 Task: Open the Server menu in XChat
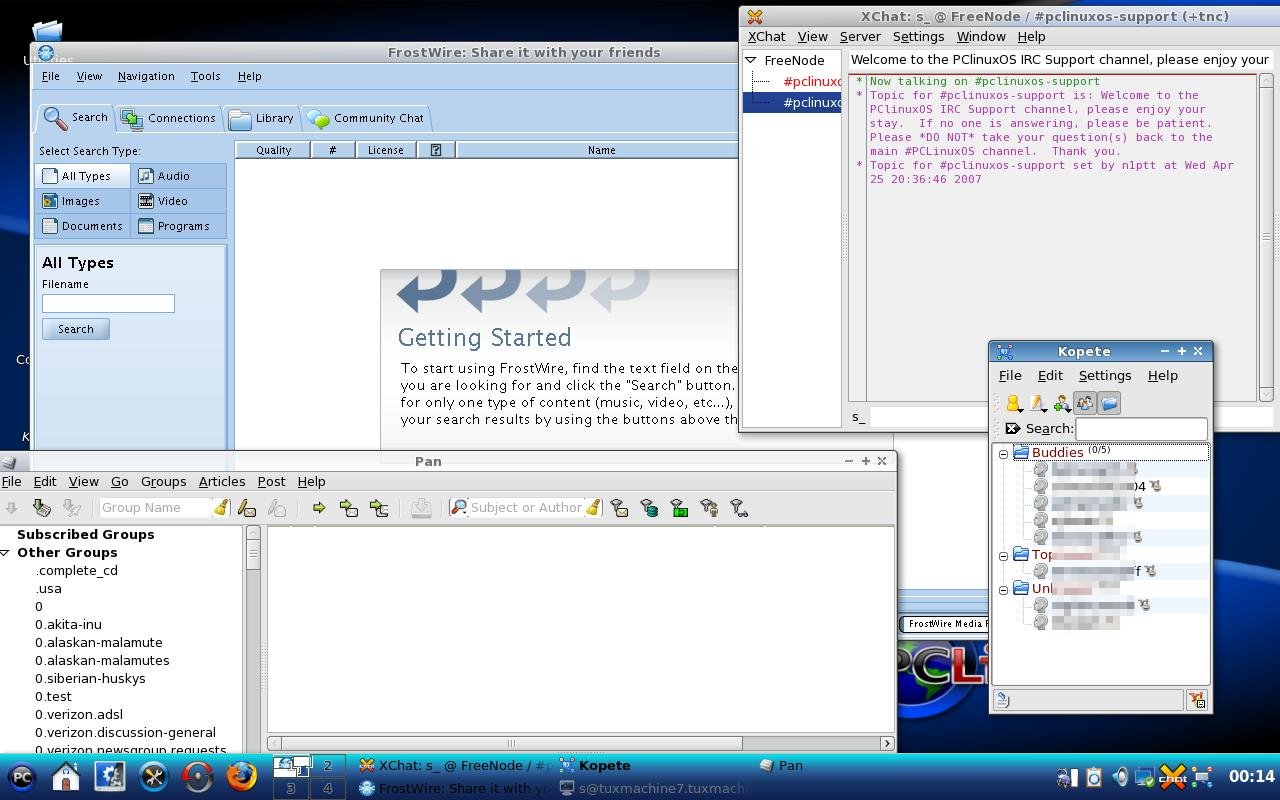click(860, 36)
